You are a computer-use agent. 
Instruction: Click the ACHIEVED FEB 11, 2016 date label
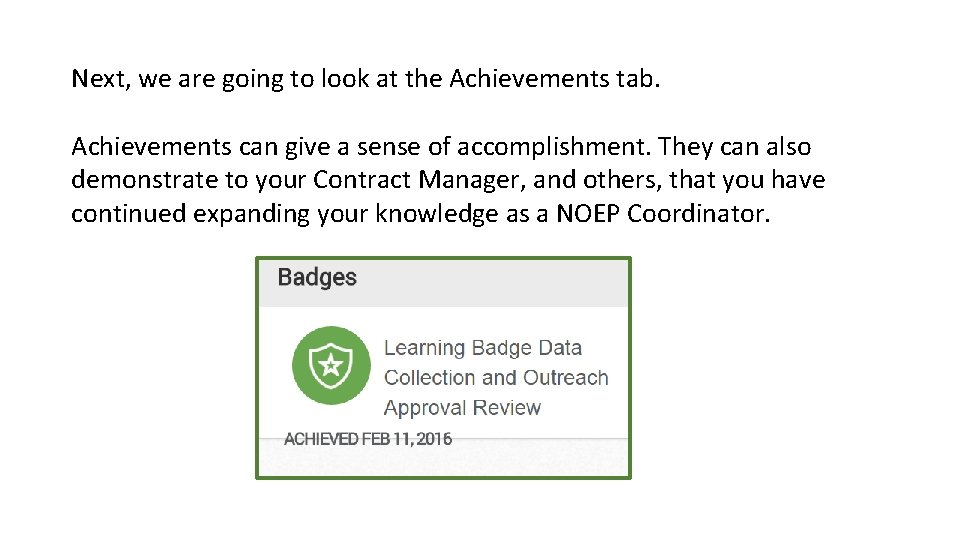[x=368, y=439]
